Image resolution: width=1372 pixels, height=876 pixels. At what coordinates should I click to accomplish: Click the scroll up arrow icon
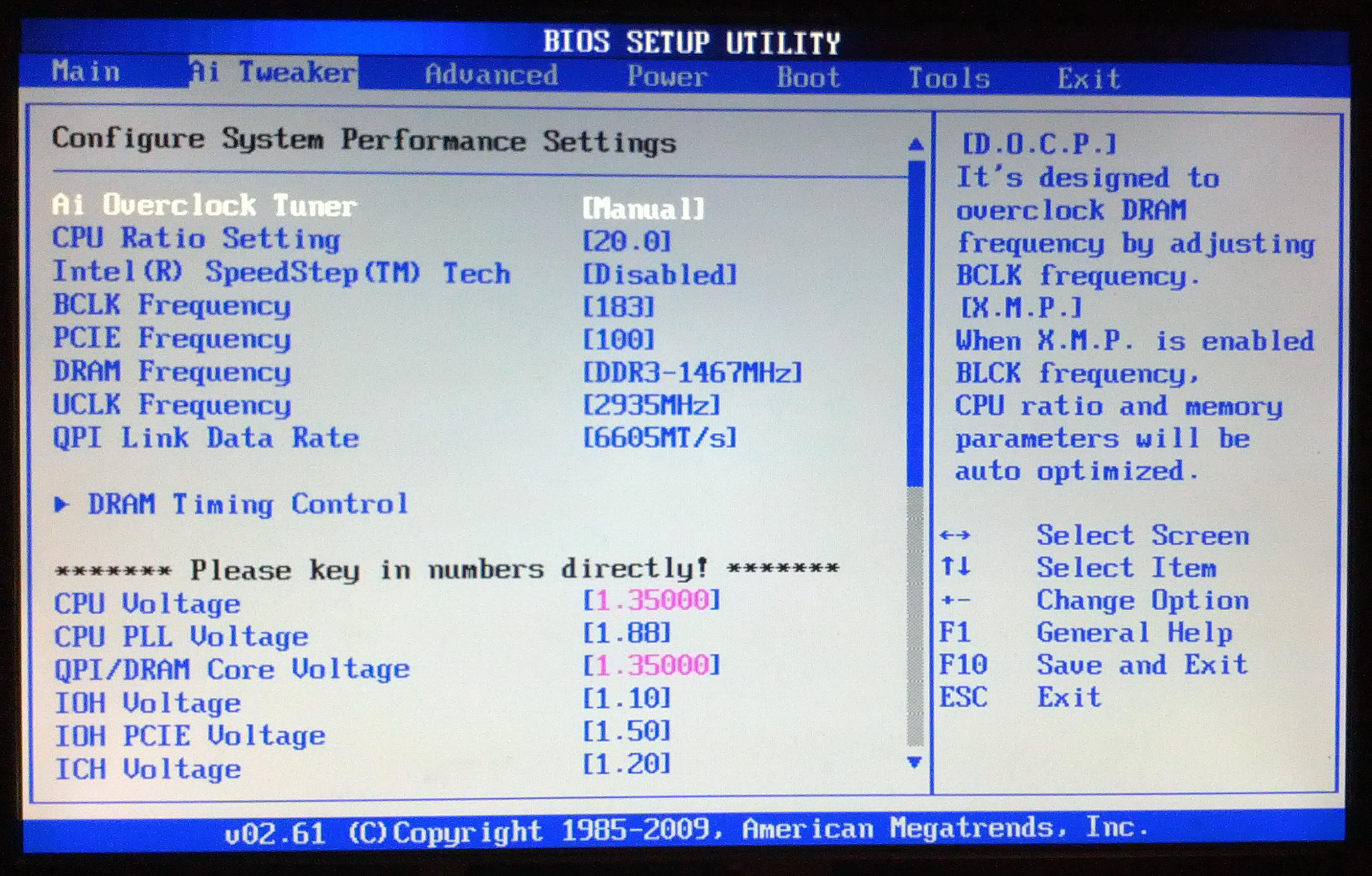point(916,144)
